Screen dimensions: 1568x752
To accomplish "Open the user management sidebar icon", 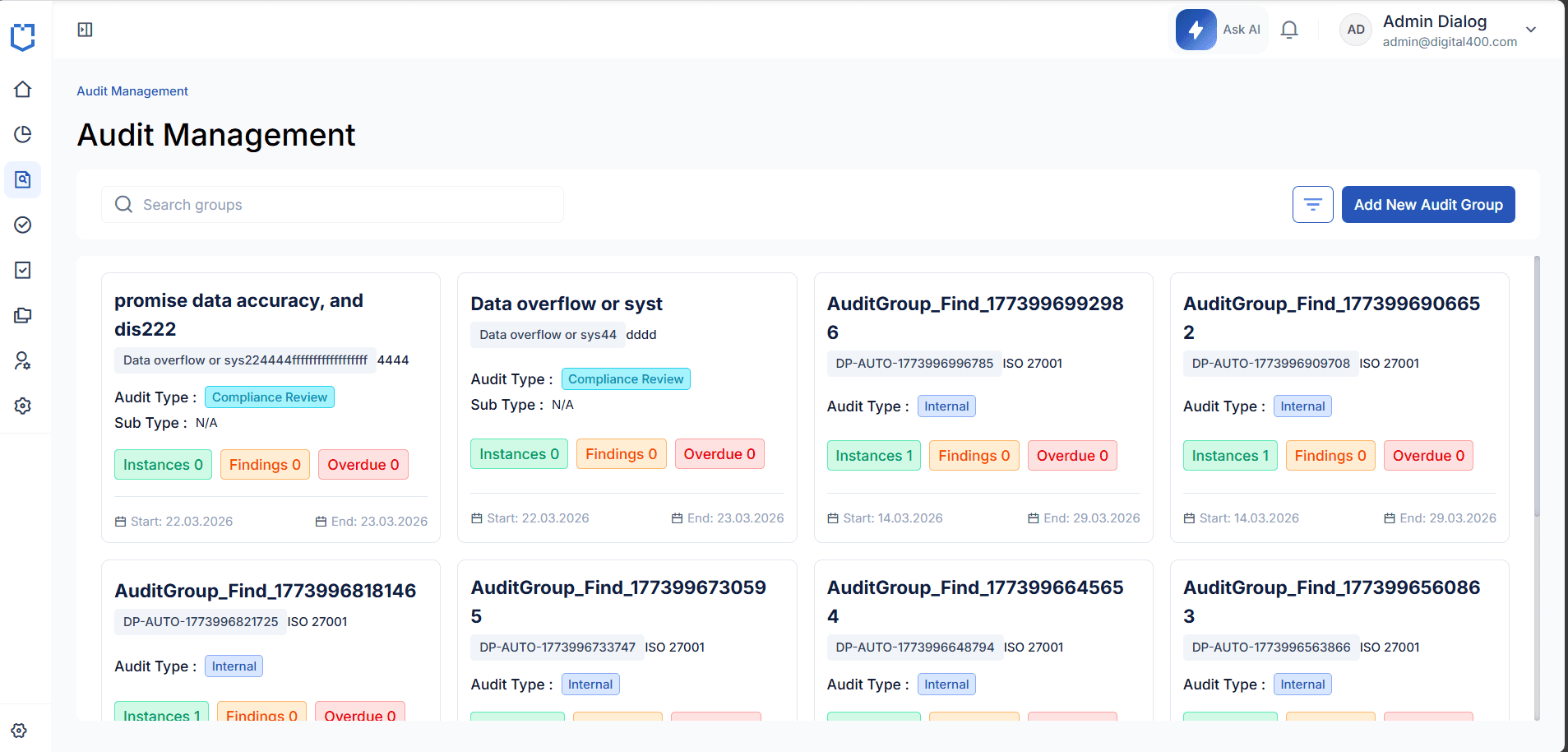I will pyautogui.click(x=23, y=360).
